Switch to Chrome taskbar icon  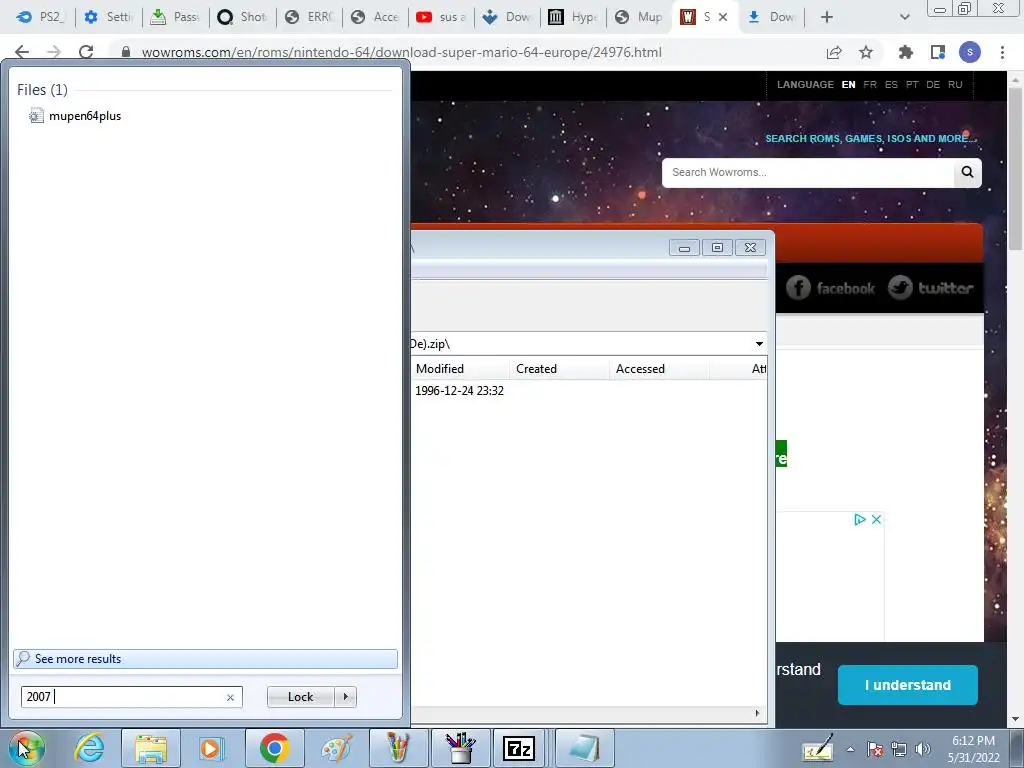point(274,748)
